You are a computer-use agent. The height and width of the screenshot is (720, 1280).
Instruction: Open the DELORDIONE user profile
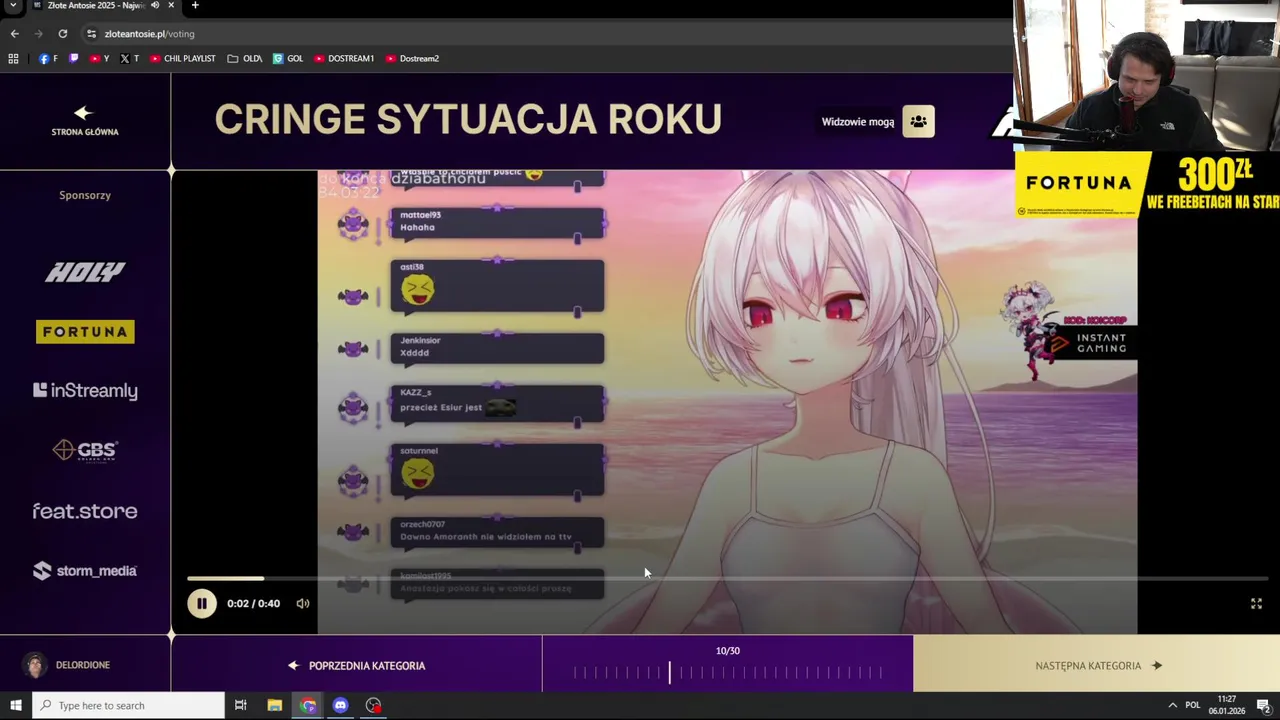69,665
